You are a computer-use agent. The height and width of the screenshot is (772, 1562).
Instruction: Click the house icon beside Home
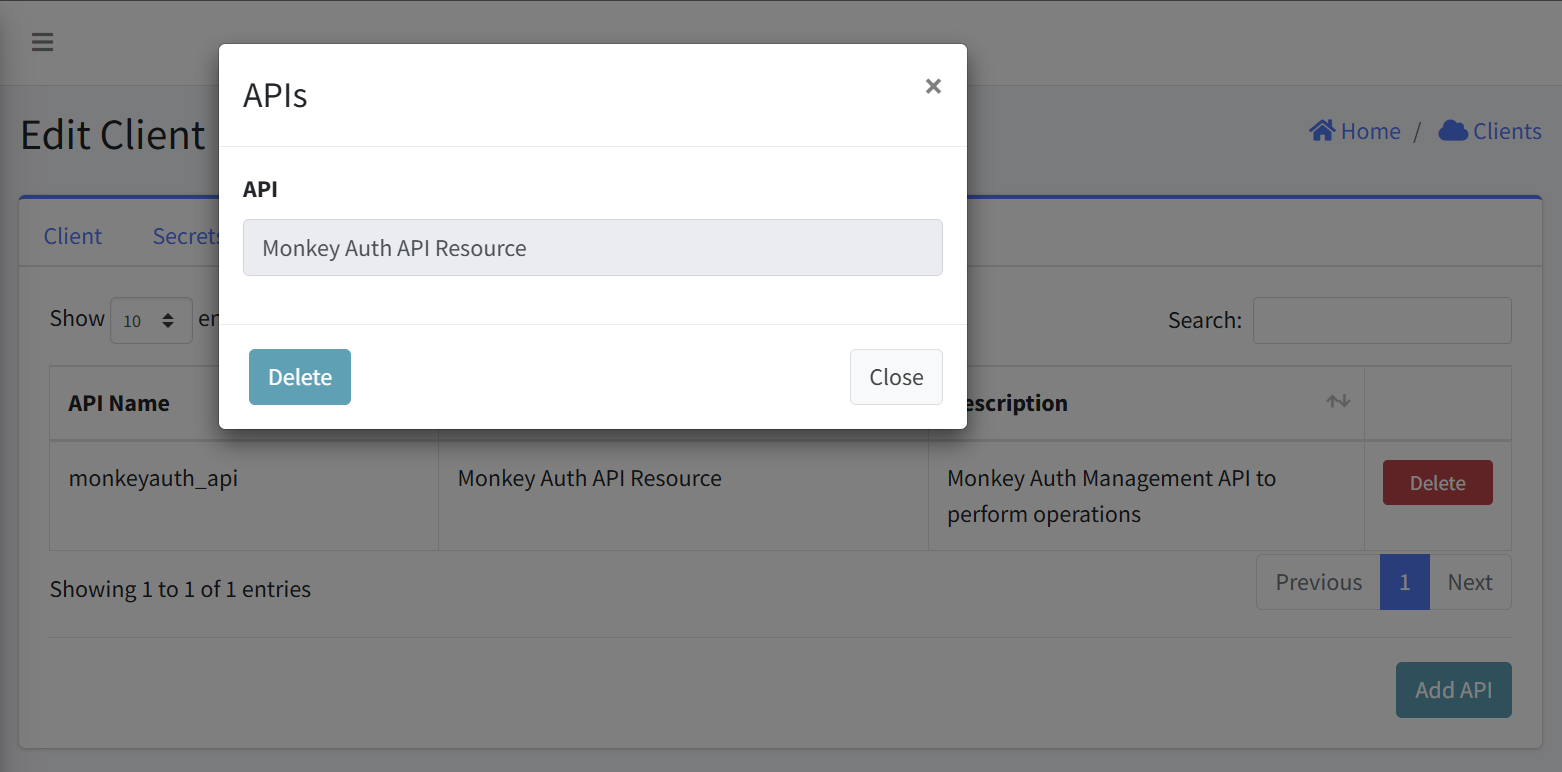[1322, 131]
